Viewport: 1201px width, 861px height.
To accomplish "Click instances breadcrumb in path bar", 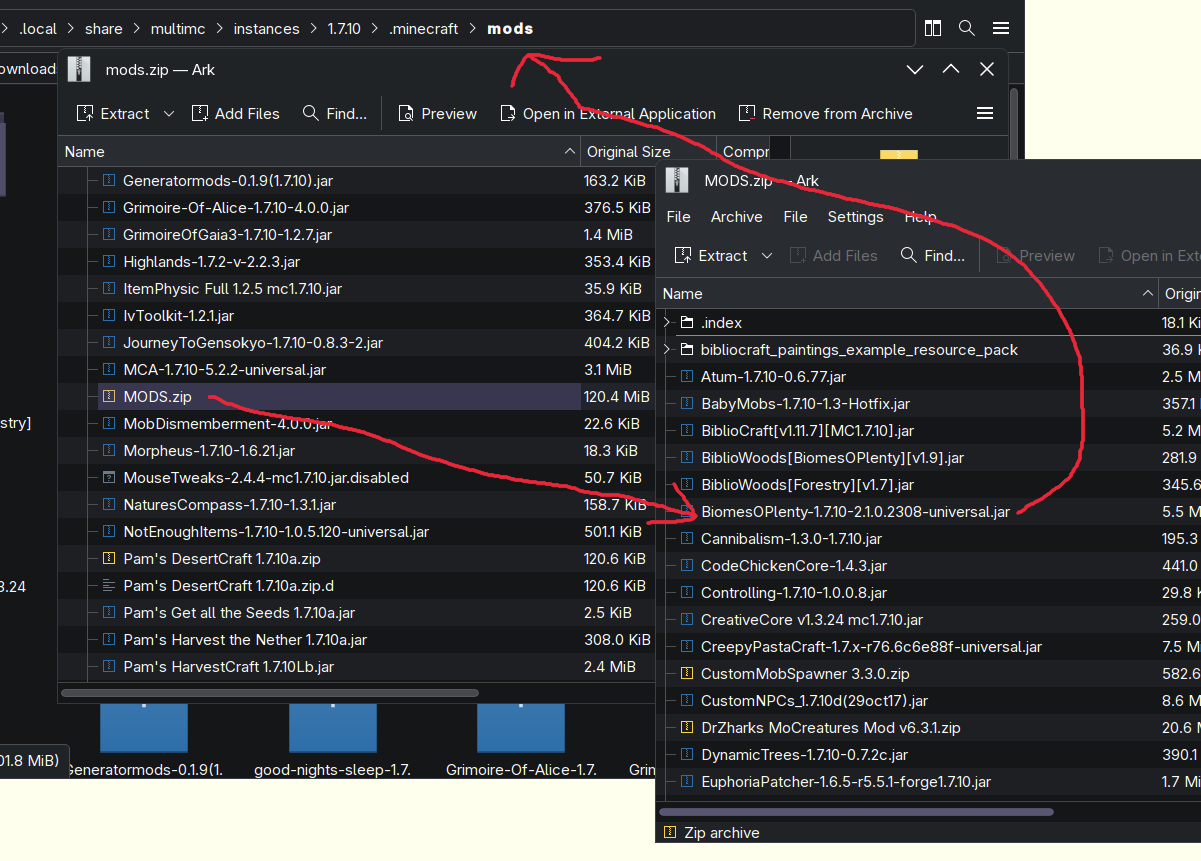I will [266, 29].
